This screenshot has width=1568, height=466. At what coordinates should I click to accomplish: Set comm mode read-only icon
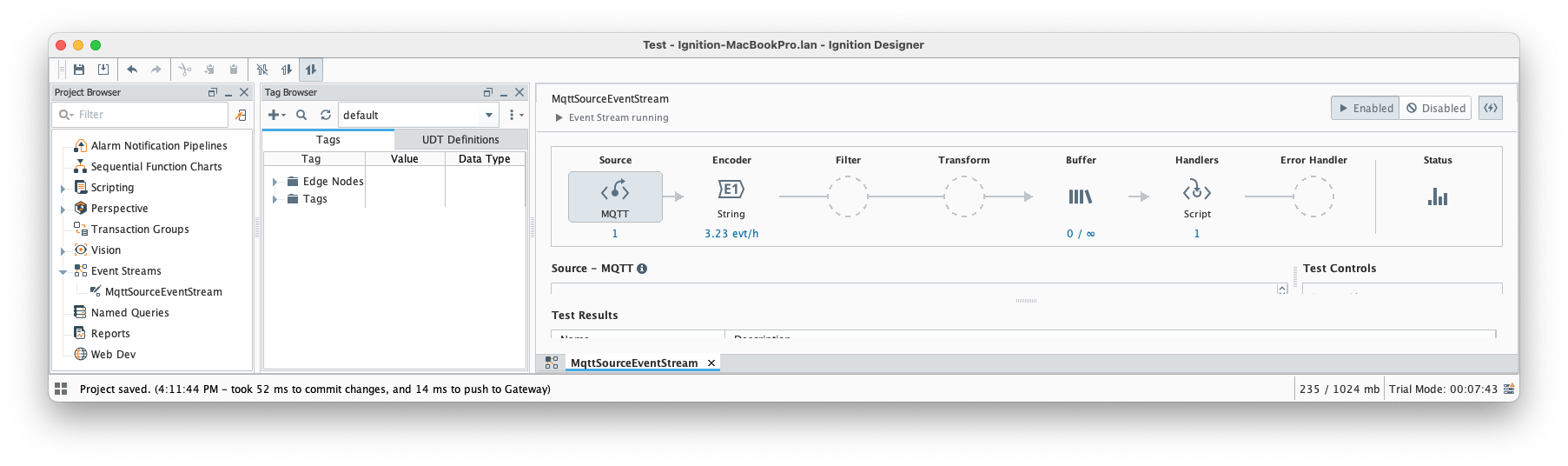pyautogui.click(x=287, y=70)
